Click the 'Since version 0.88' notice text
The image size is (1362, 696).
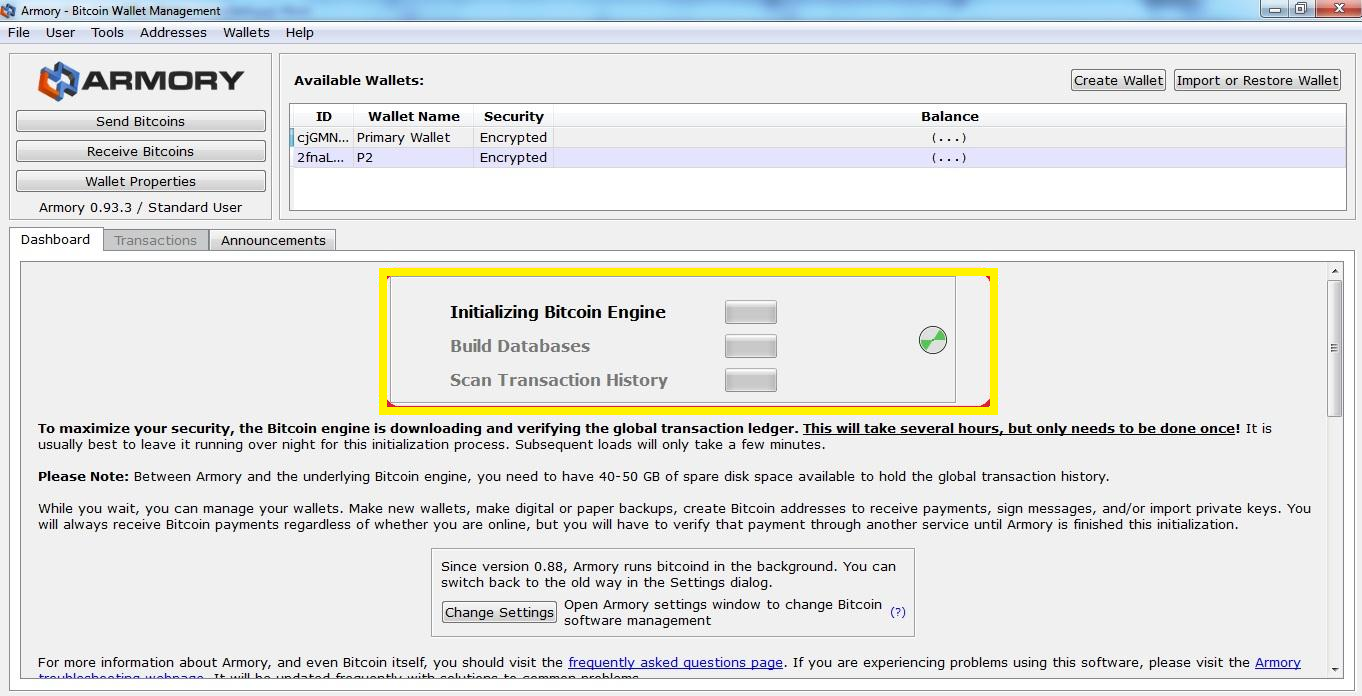click(x=669, y=574)
